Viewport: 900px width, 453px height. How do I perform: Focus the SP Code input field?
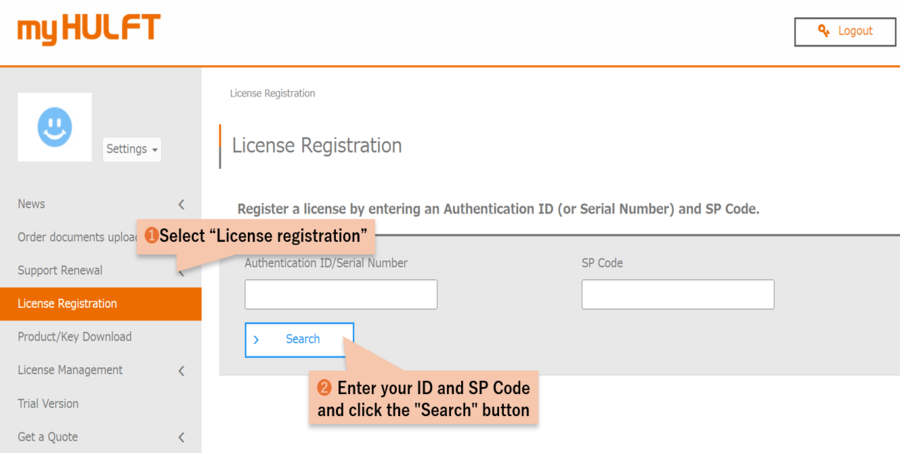(x=678, y=295)
